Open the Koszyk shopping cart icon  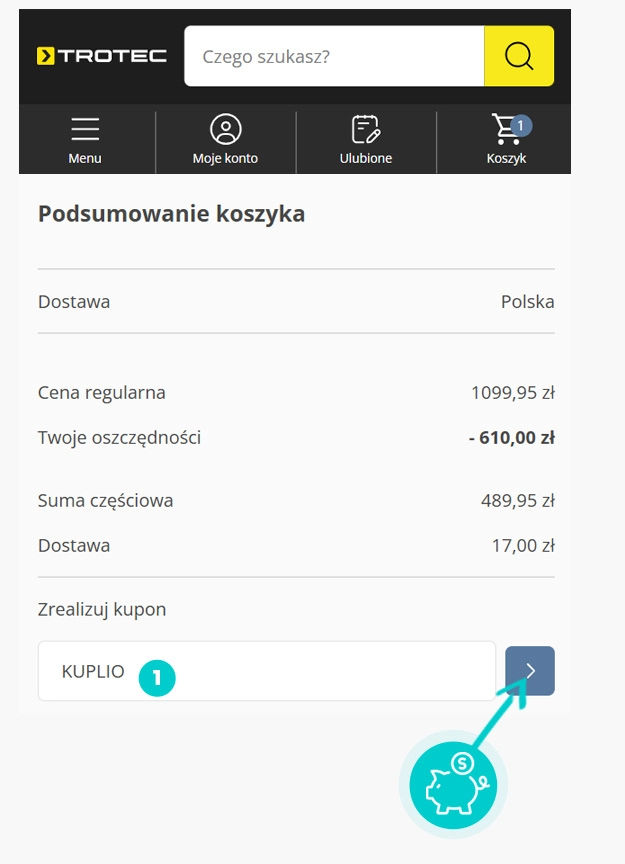505,131
